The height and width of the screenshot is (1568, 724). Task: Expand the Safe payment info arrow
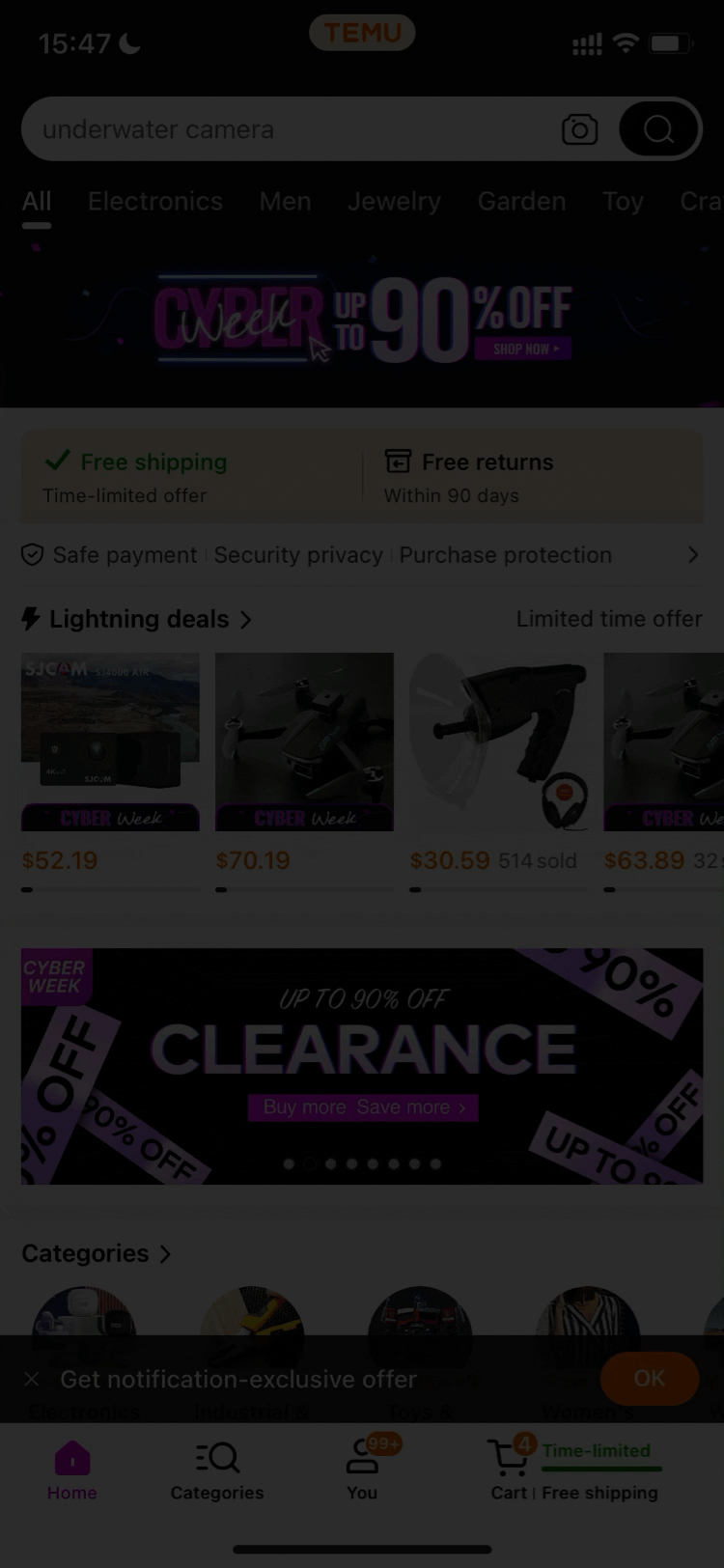692,555
